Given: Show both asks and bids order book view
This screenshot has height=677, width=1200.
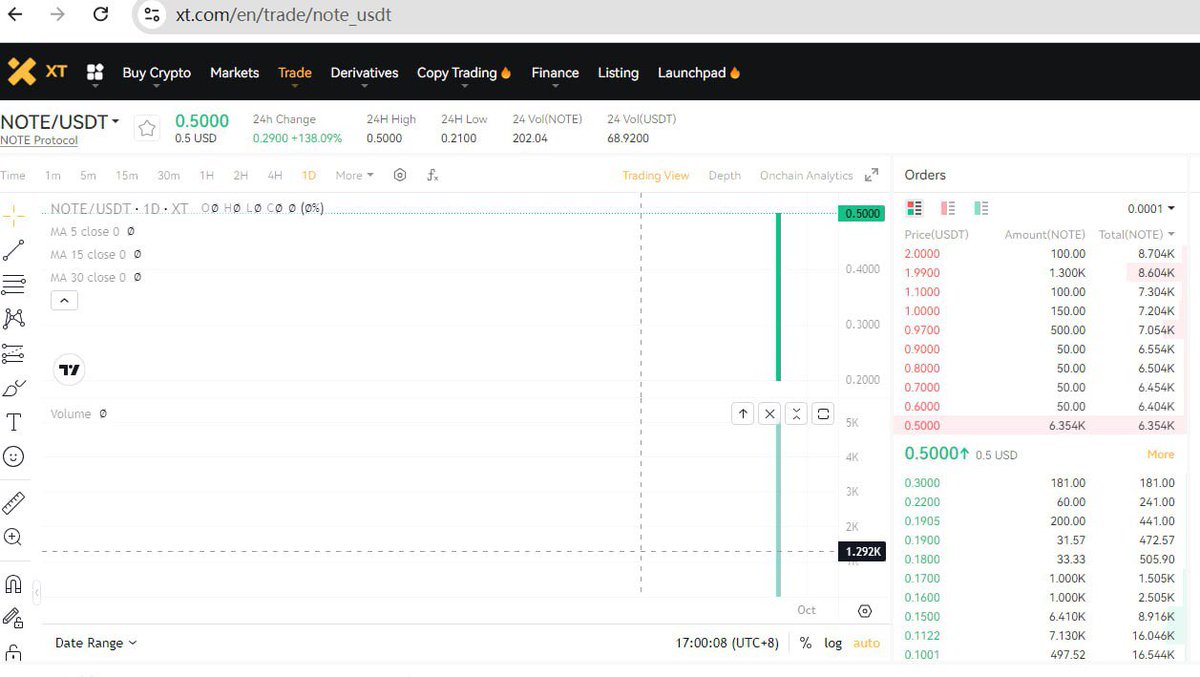Looking at the screenshot, I should 914,208.
